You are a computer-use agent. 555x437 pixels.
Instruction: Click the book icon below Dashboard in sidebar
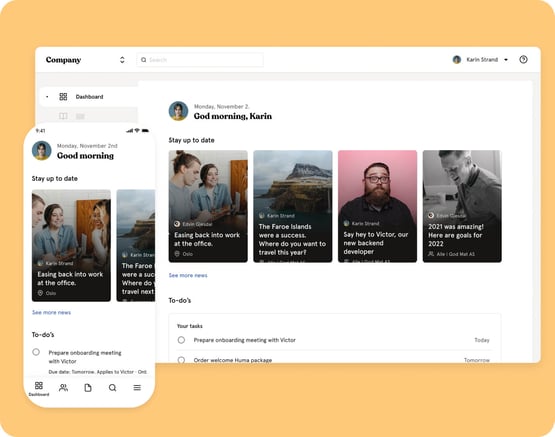click(63, 116)
